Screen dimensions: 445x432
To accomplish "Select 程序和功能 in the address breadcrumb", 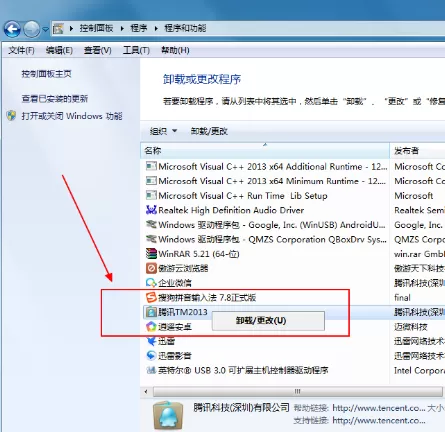I will point(185,28).
